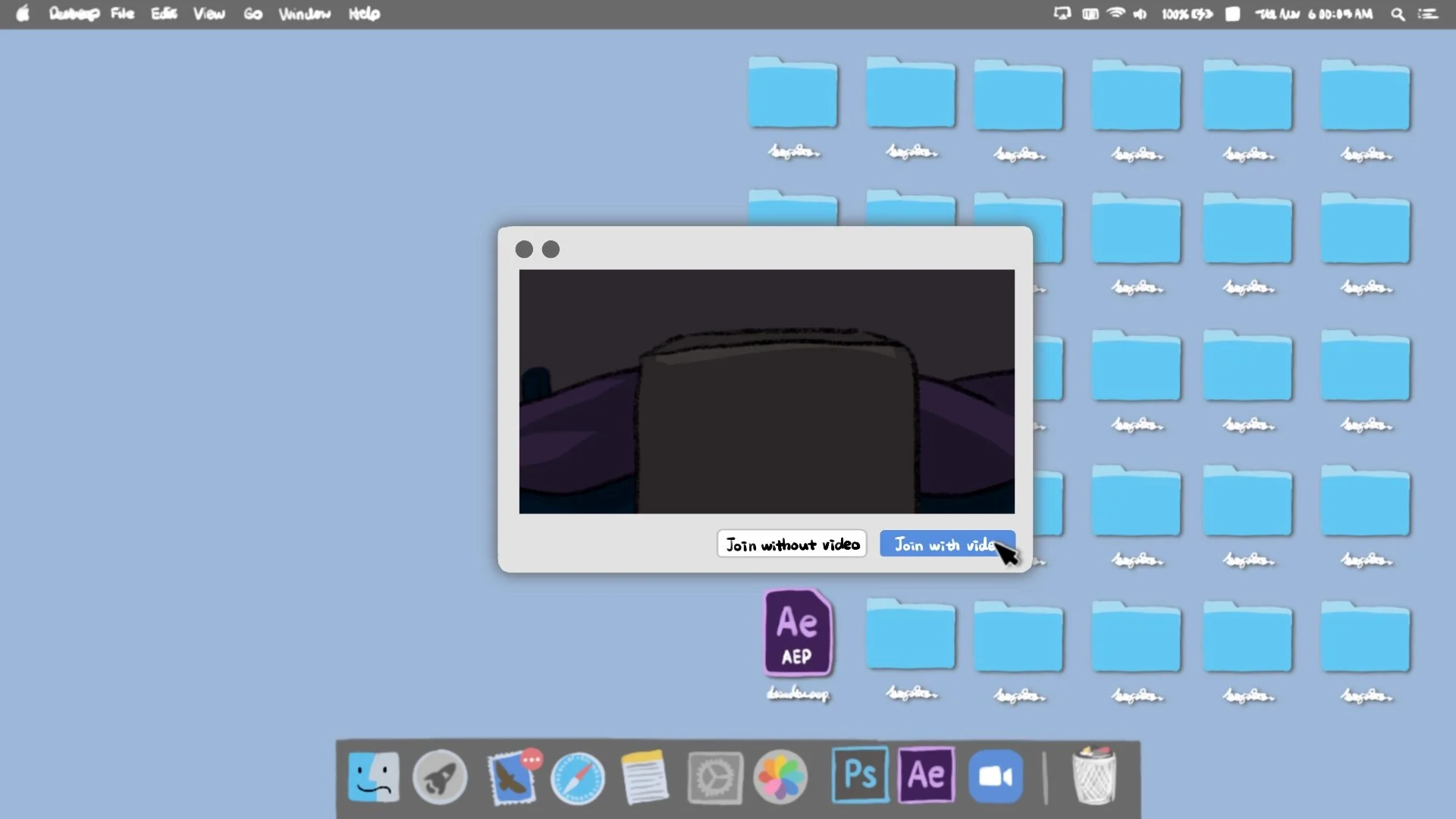Open Finder from the dock
The height and width of the screenshot is (819, 1456).
[373, 777]
